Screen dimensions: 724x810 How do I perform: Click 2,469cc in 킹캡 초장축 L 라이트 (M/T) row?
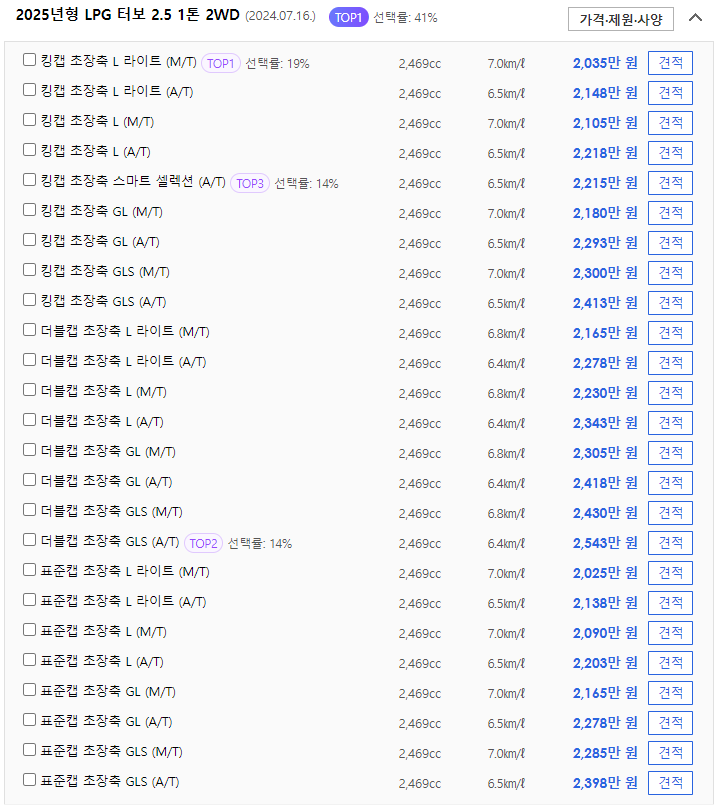click(x=420, y=64)
